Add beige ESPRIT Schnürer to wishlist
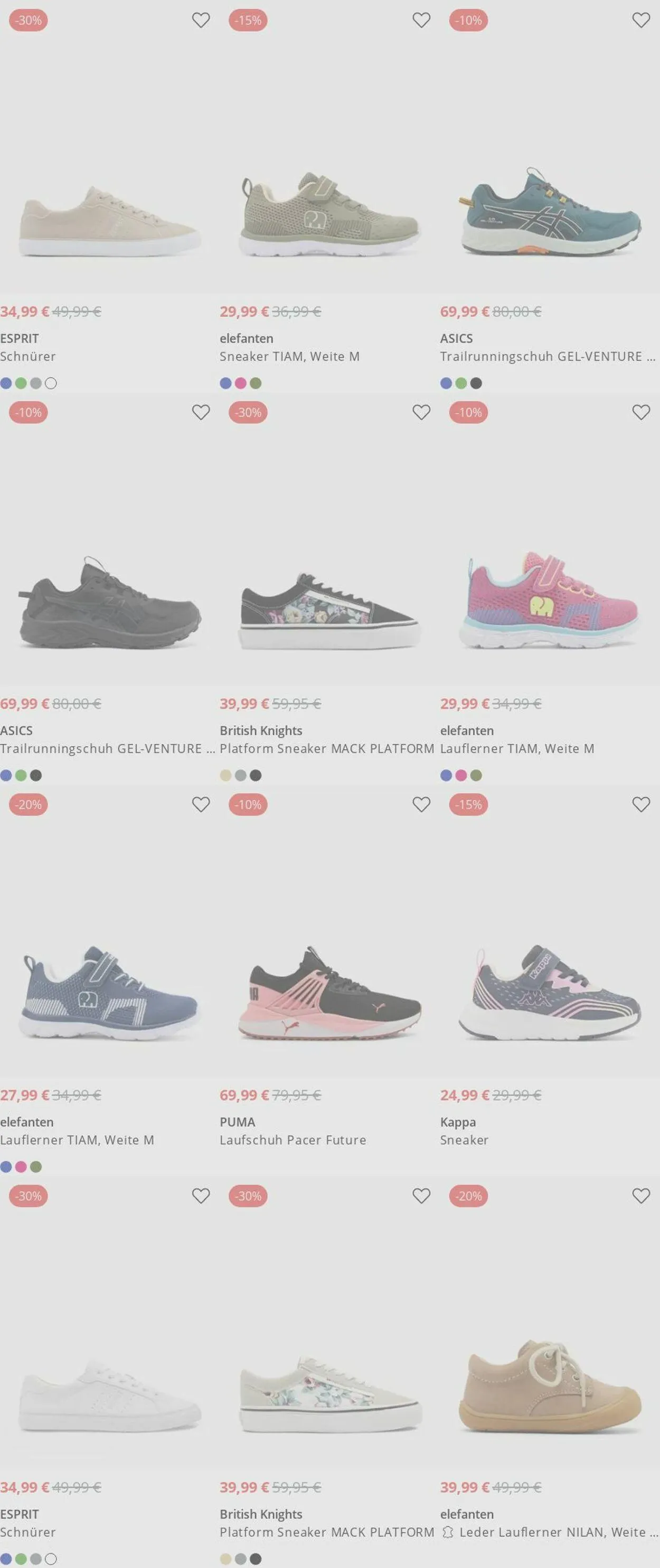The image size is (660, 1568). (201, 20)
